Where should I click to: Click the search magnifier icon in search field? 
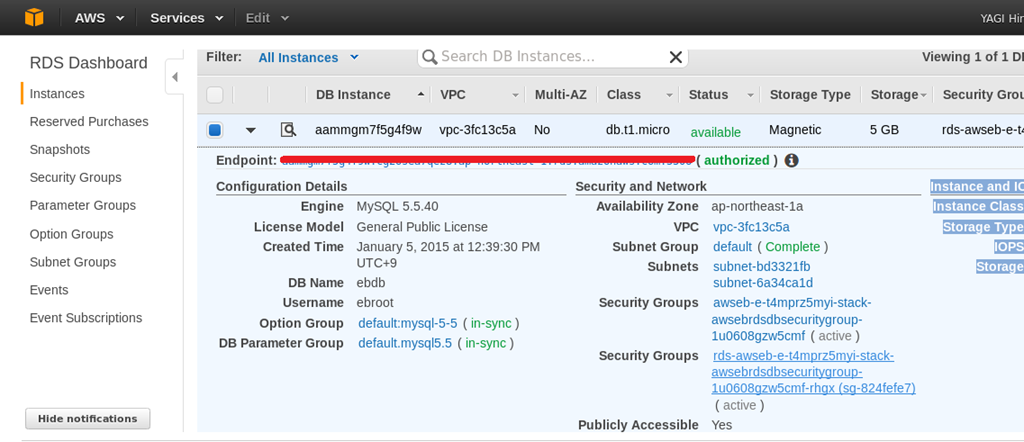coord(429,57)
